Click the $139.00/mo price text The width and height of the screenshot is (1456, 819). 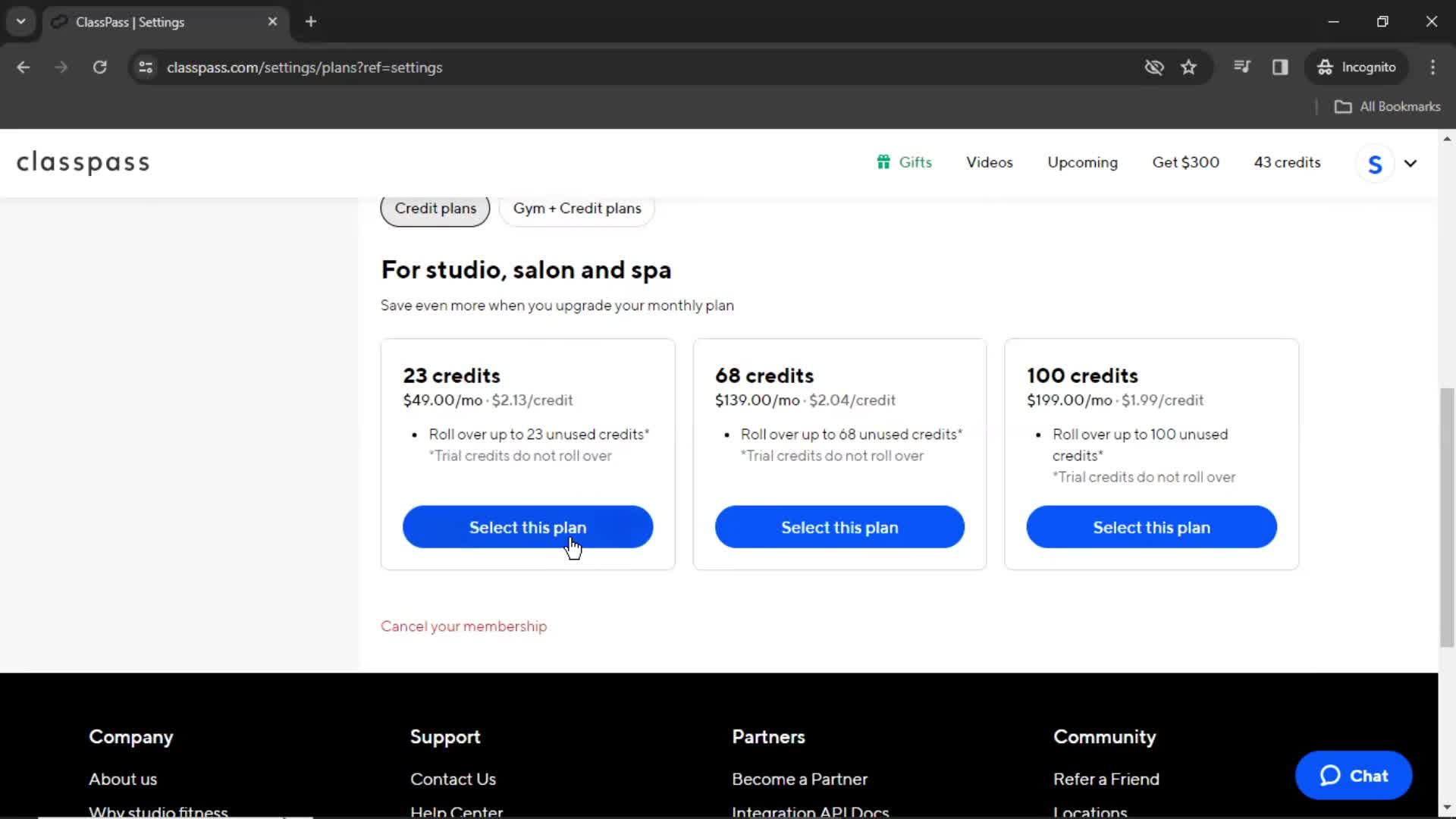click(757, 400)
